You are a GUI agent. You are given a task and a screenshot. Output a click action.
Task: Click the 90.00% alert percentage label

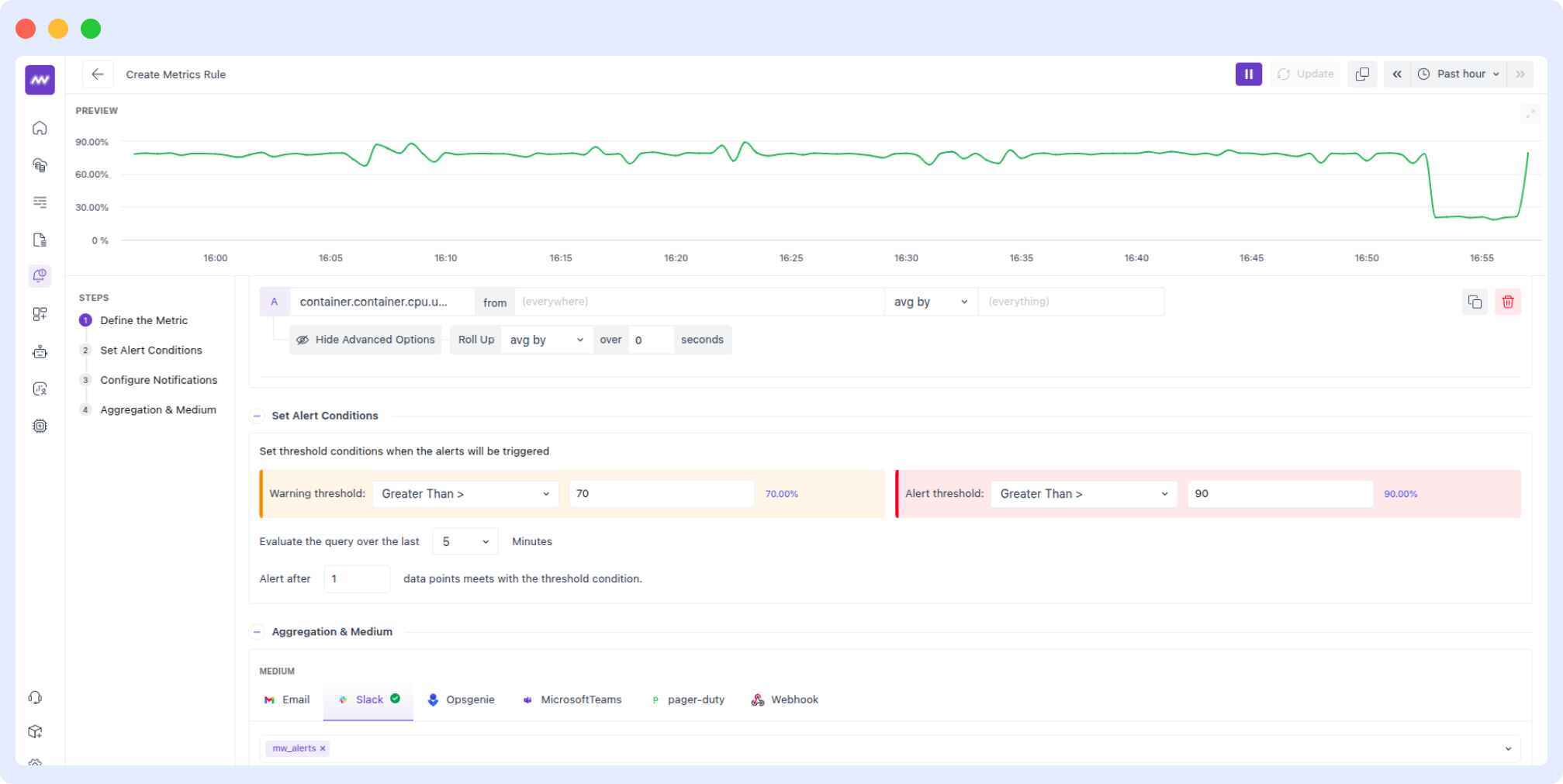pos(1400,494)
